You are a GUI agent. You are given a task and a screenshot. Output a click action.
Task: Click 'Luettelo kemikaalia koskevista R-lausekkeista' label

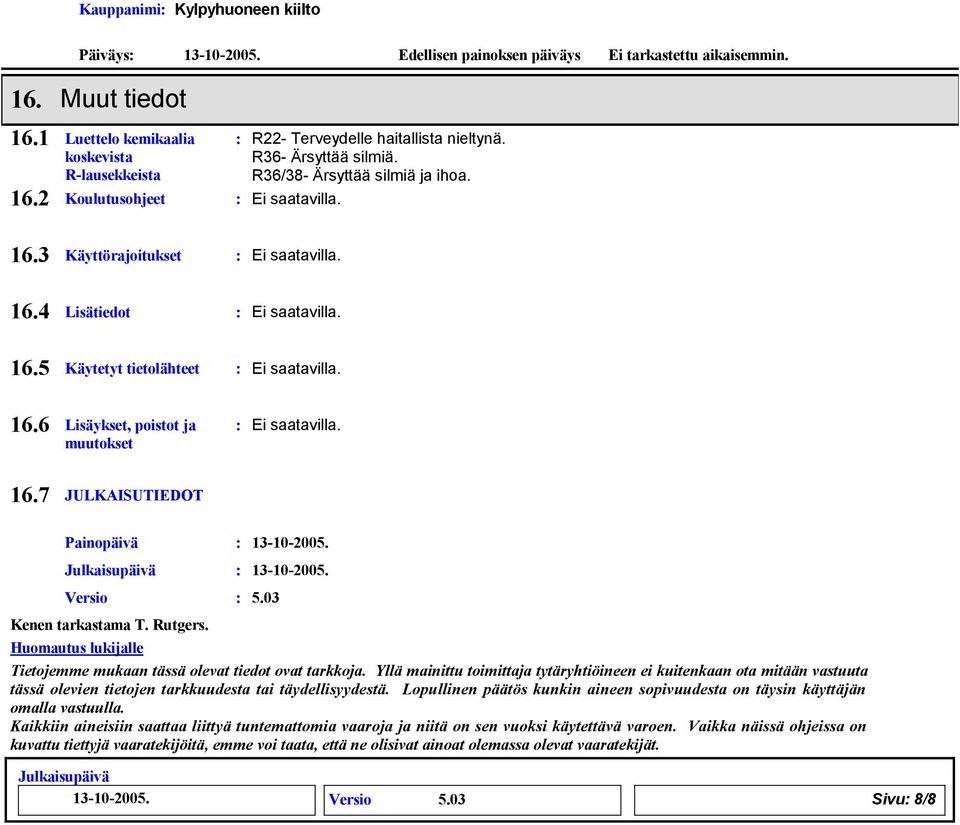click(130, 157)
